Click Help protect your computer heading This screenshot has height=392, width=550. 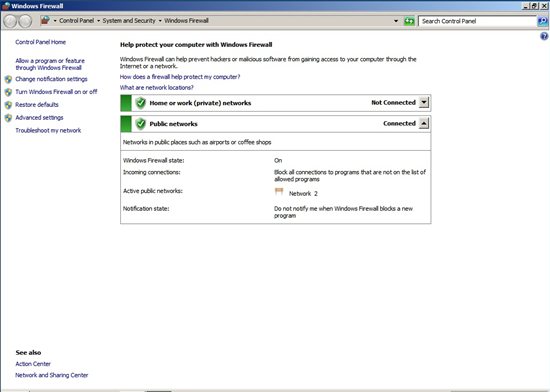click(x=196, y=45)
